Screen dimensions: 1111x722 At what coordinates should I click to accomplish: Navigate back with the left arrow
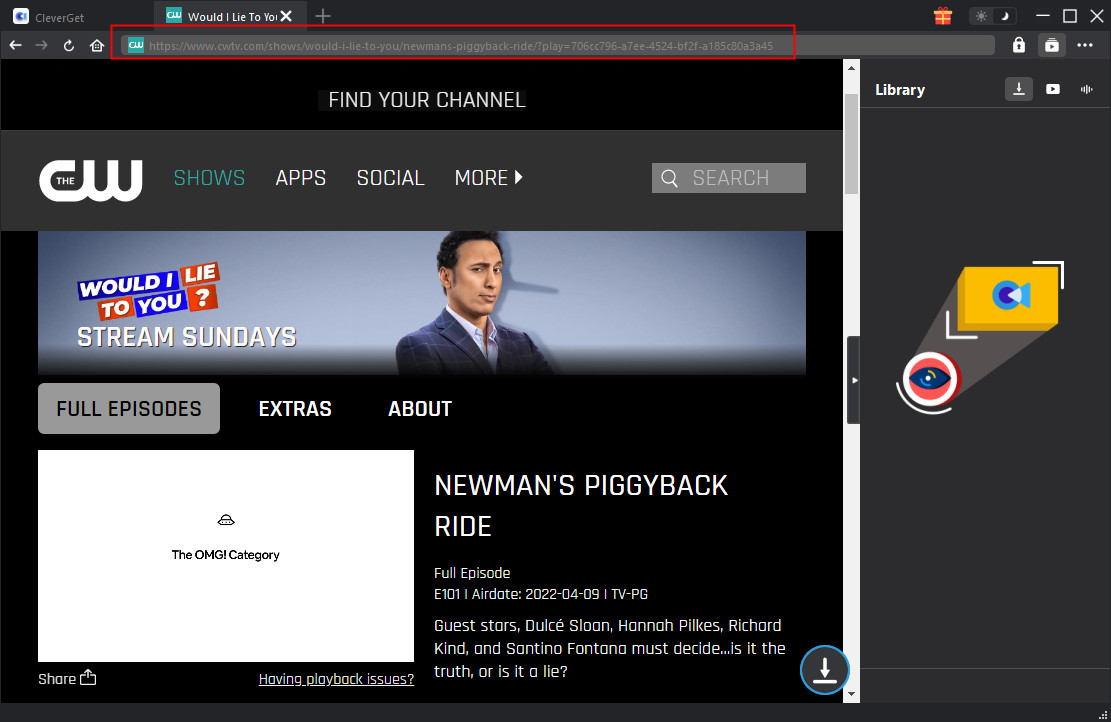[x=15, y=45]
